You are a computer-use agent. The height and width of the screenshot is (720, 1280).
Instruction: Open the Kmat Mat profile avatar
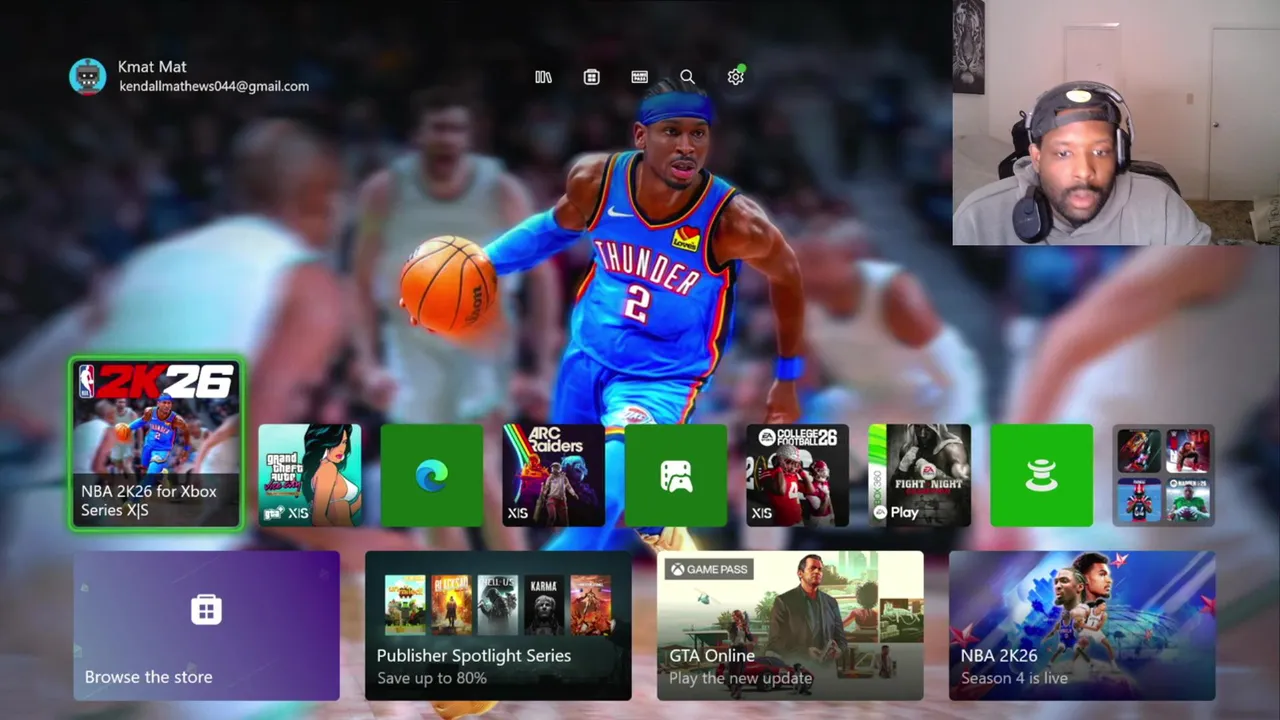tap(87, 76)
